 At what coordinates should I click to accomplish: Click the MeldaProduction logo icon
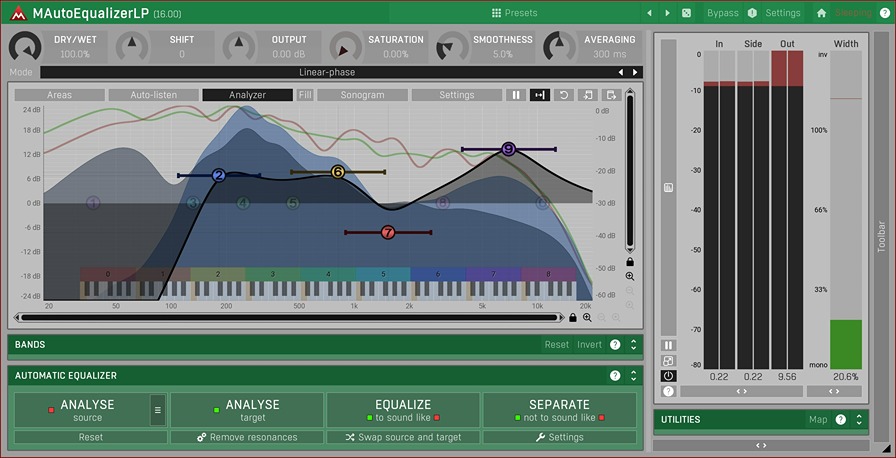tap(18, 13)
